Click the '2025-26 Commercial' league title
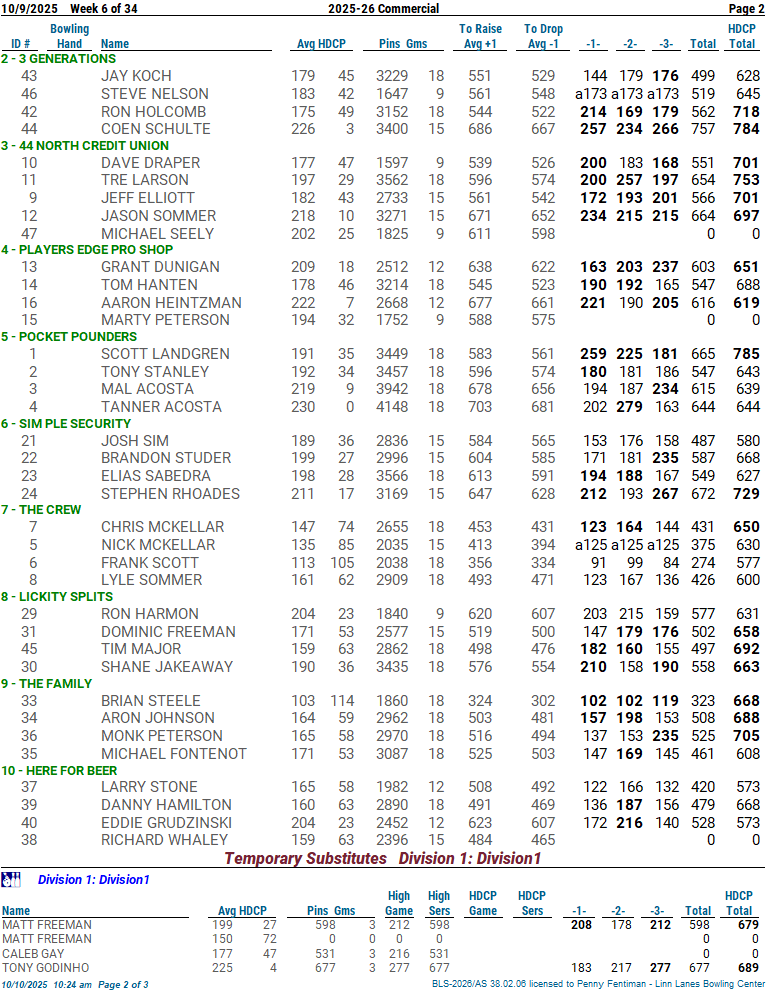Viewport: 768px width, 991px height. pyautogui.click(x=383, y=9)
